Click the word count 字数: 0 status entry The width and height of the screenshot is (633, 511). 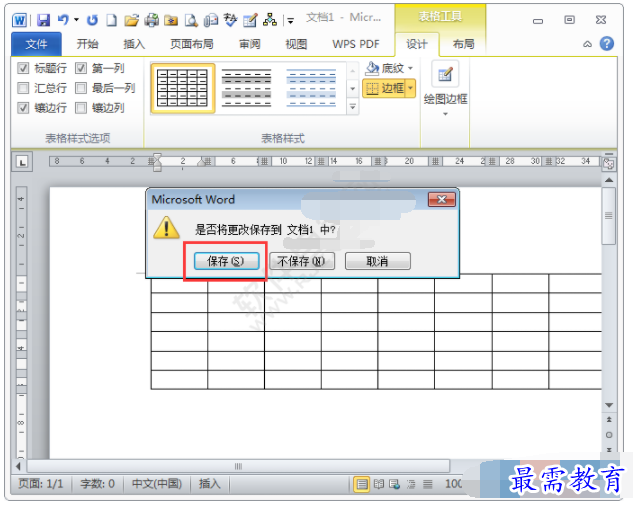97,484
